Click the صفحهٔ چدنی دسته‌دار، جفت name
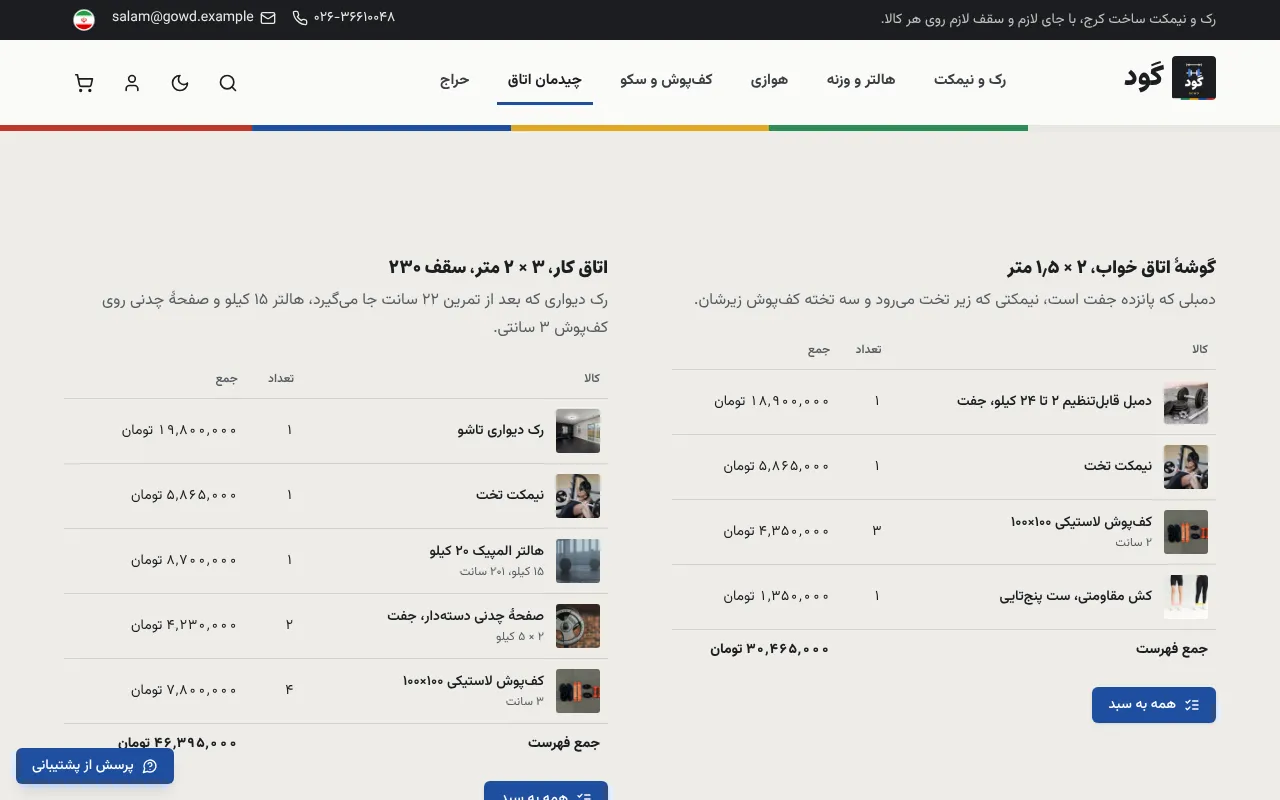Viewport: 1280px width, 800px height. point(466,616)
